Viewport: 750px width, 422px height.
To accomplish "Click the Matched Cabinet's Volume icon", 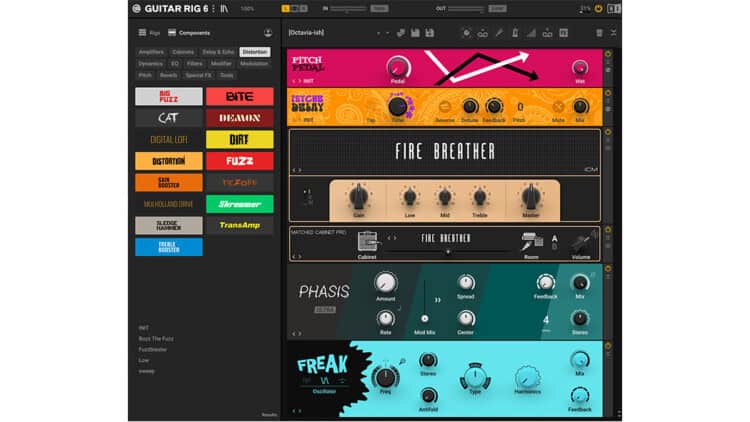I will [581, 243].
